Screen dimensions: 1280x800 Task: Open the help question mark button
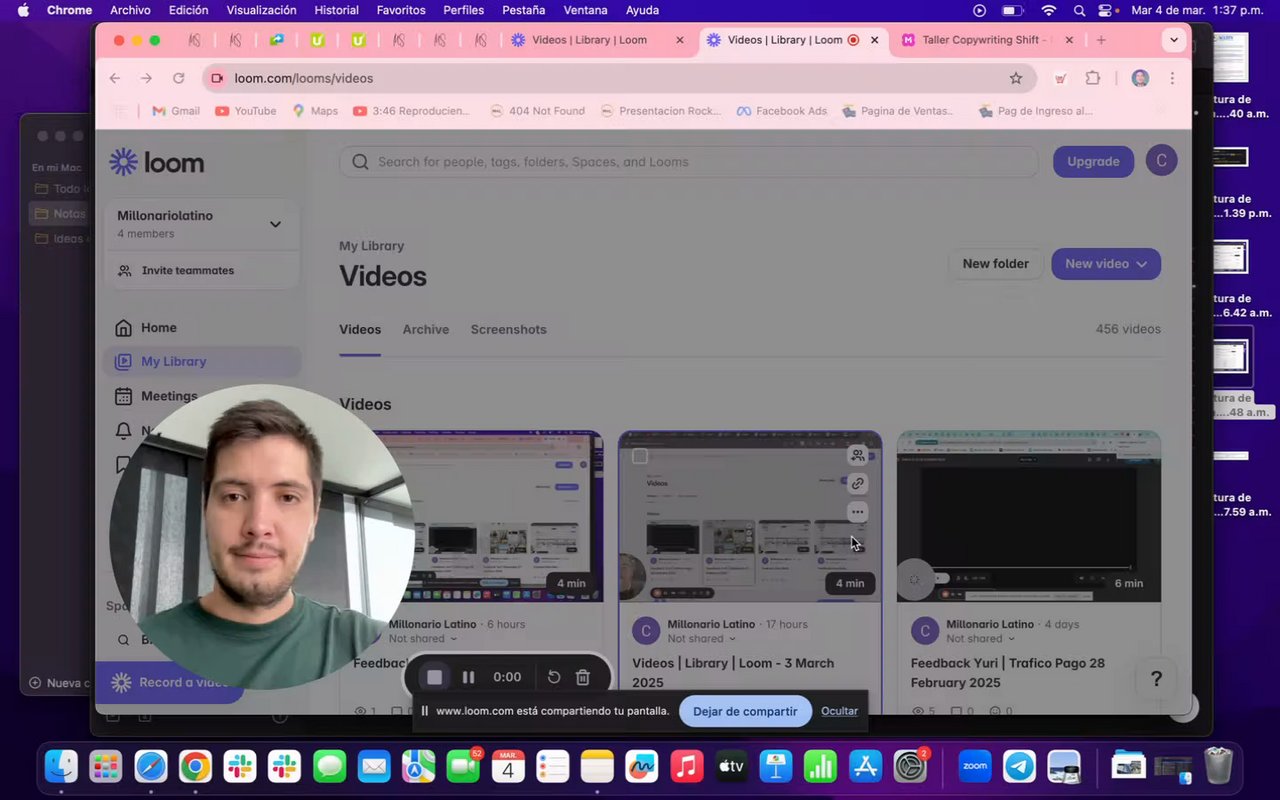pyautogui.click(x=1156, y=679)
